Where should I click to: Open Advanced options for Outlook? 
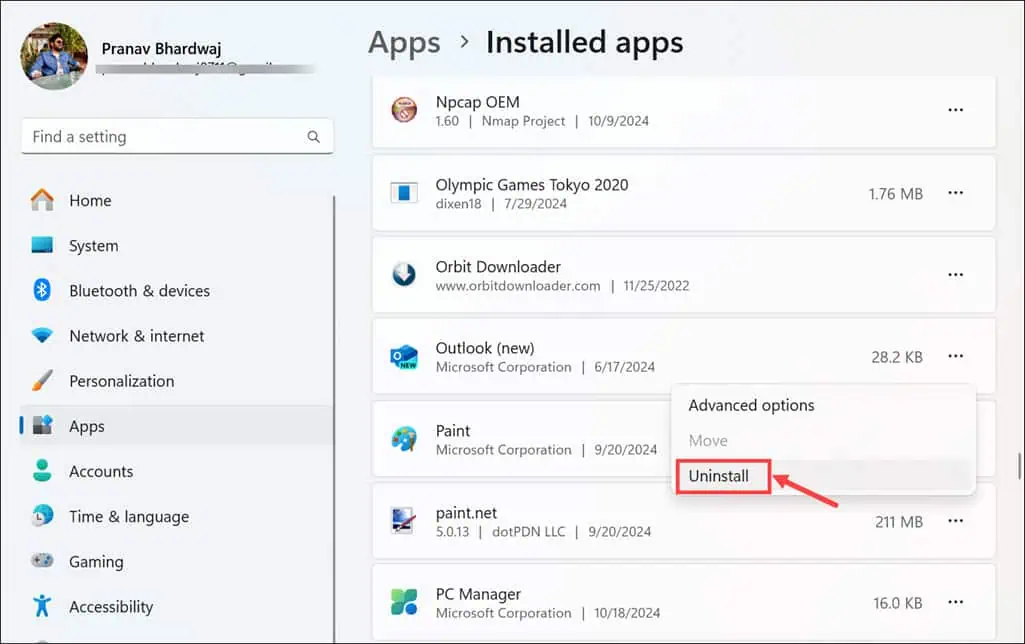pos(750,405)
